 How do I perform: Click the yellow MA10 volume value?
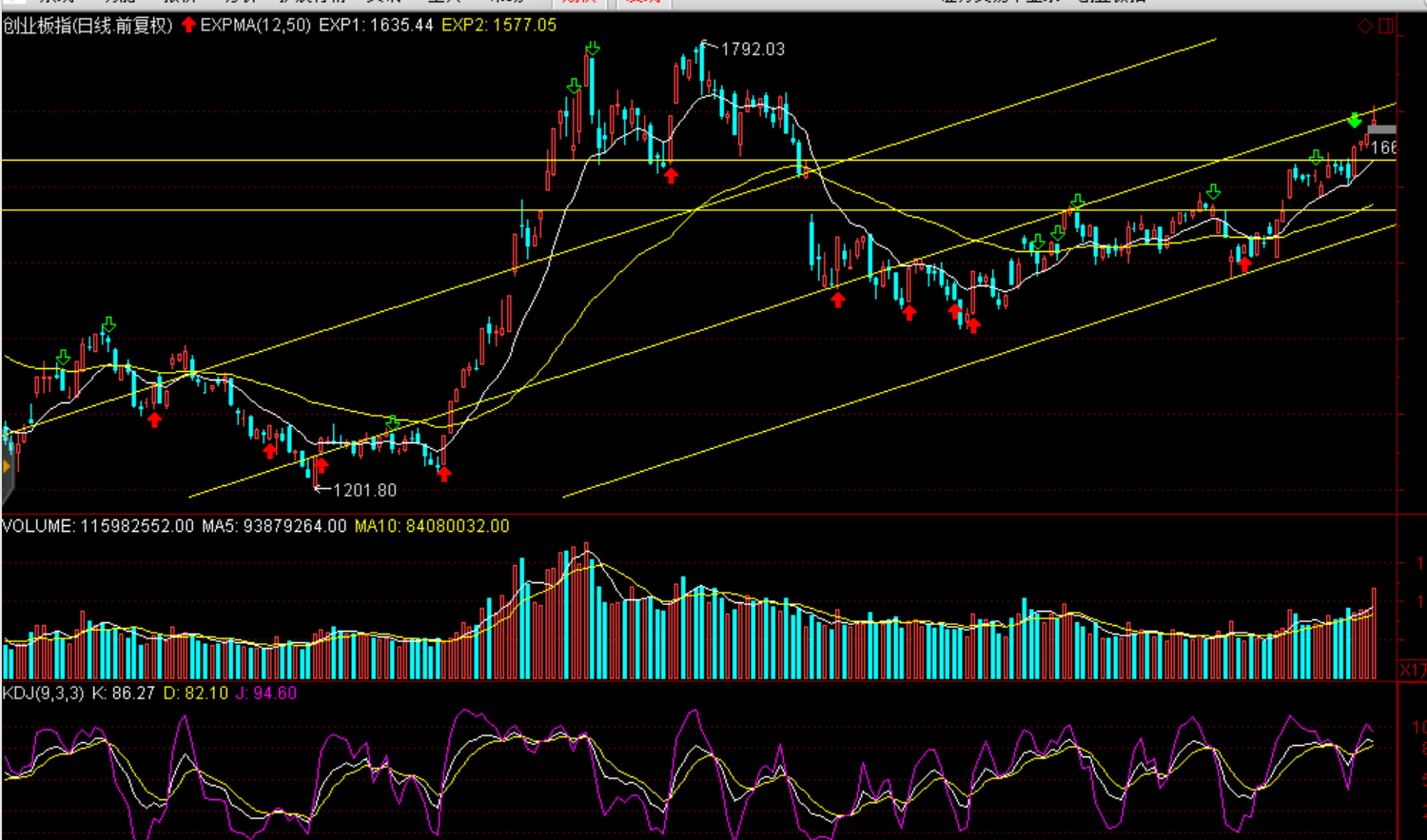[x=432, y=526]
